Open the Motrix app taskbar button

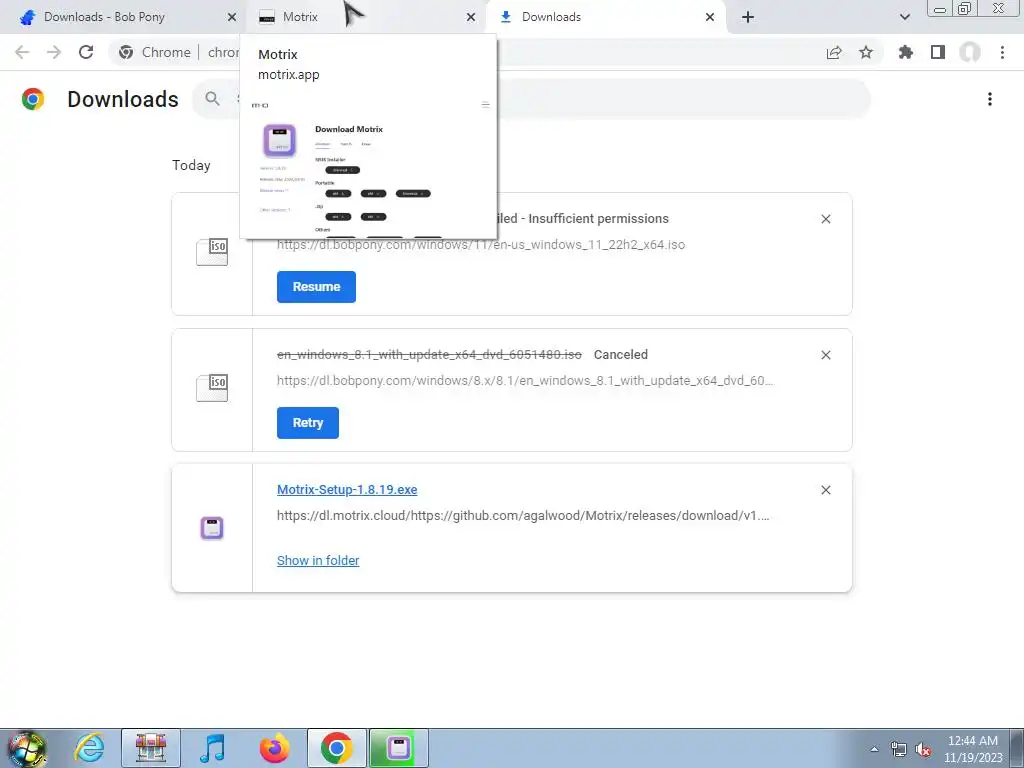point(399,748)
